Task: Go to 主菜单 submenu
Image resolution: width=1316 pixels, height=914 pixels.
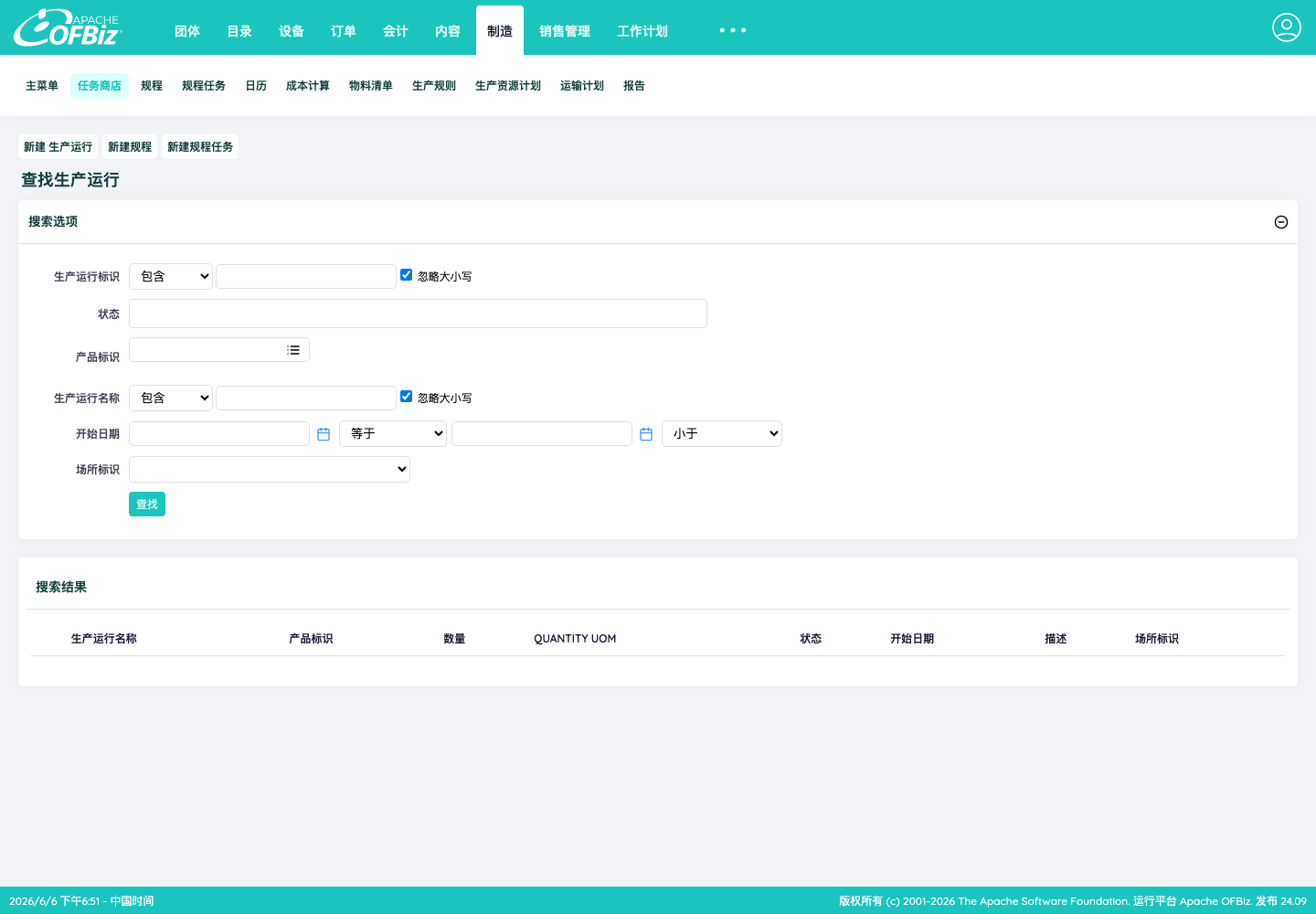Action: (x=42, y=86)
